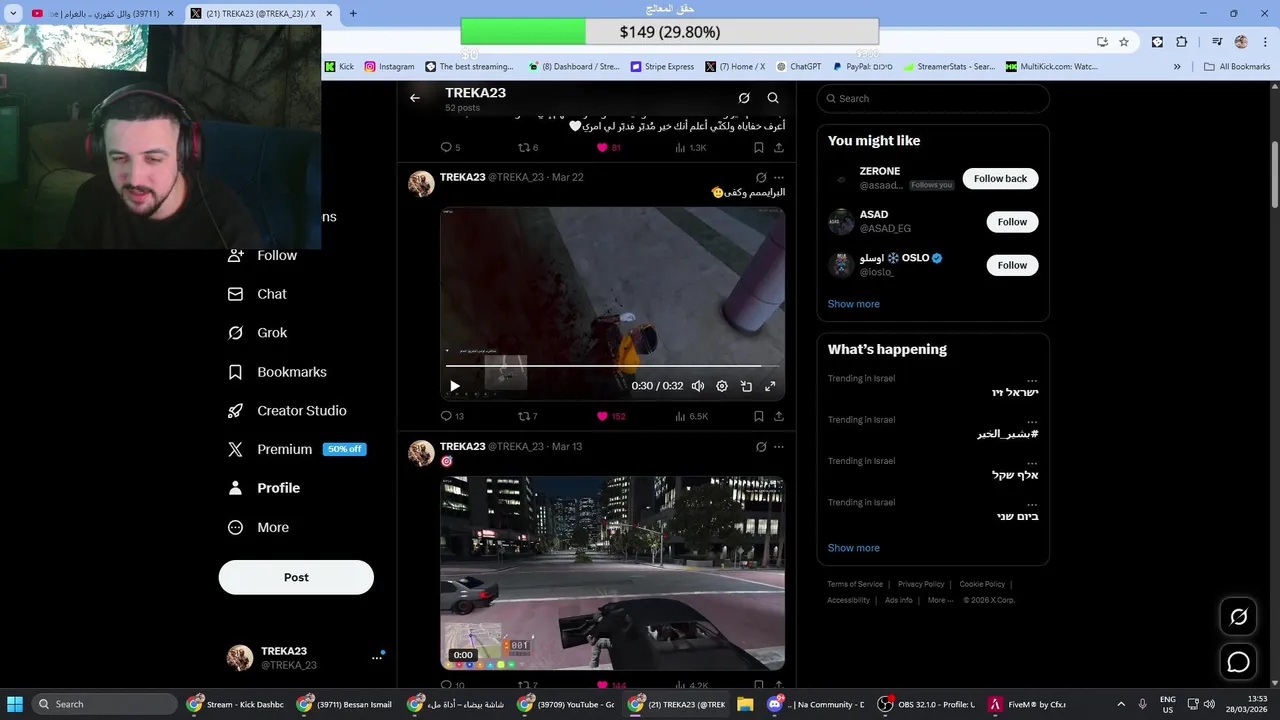Play the Mar 22 post video

455,386
